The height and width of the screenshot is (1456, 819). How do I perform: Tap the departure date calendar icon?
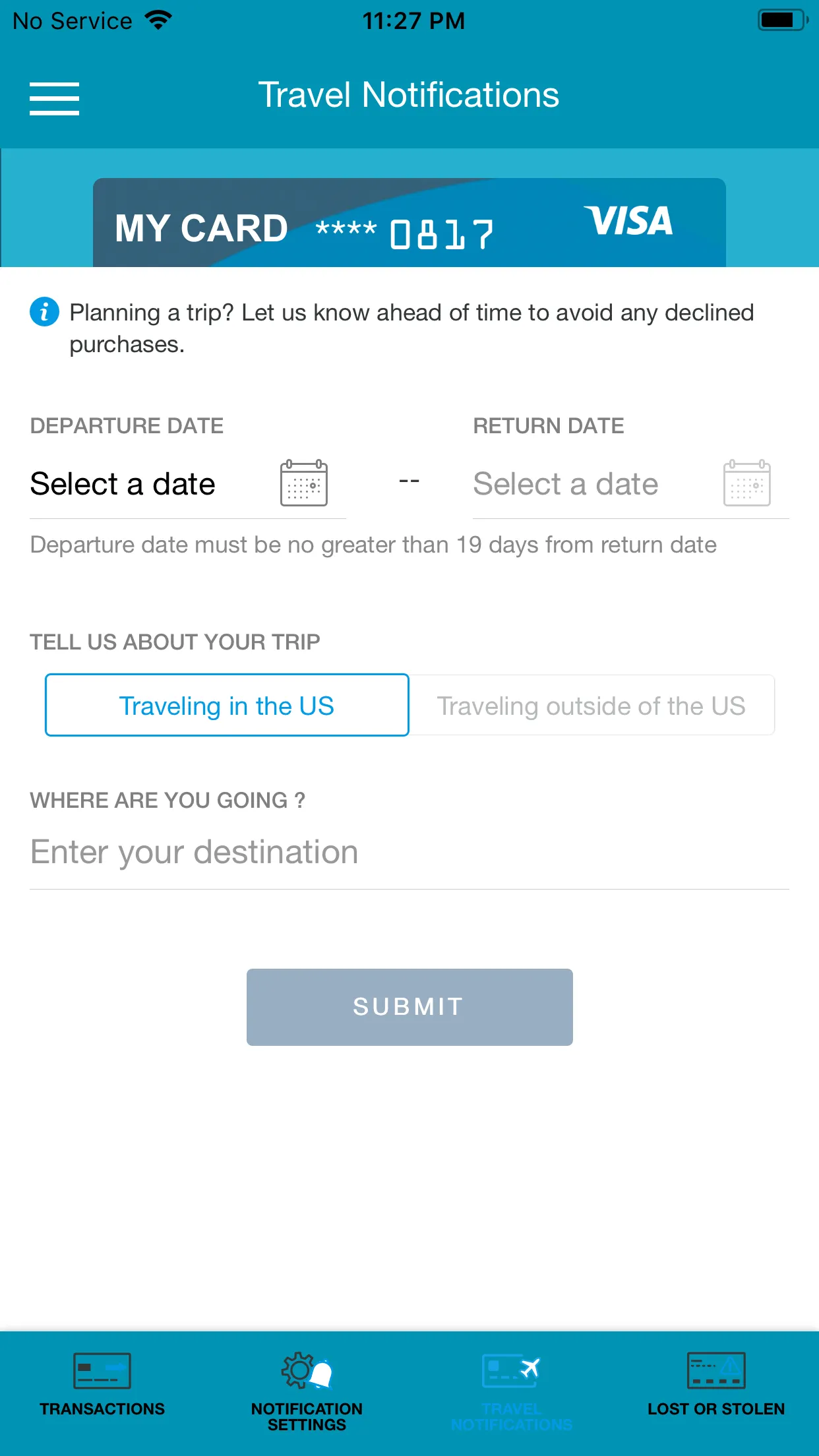click(x=304, y=483)
